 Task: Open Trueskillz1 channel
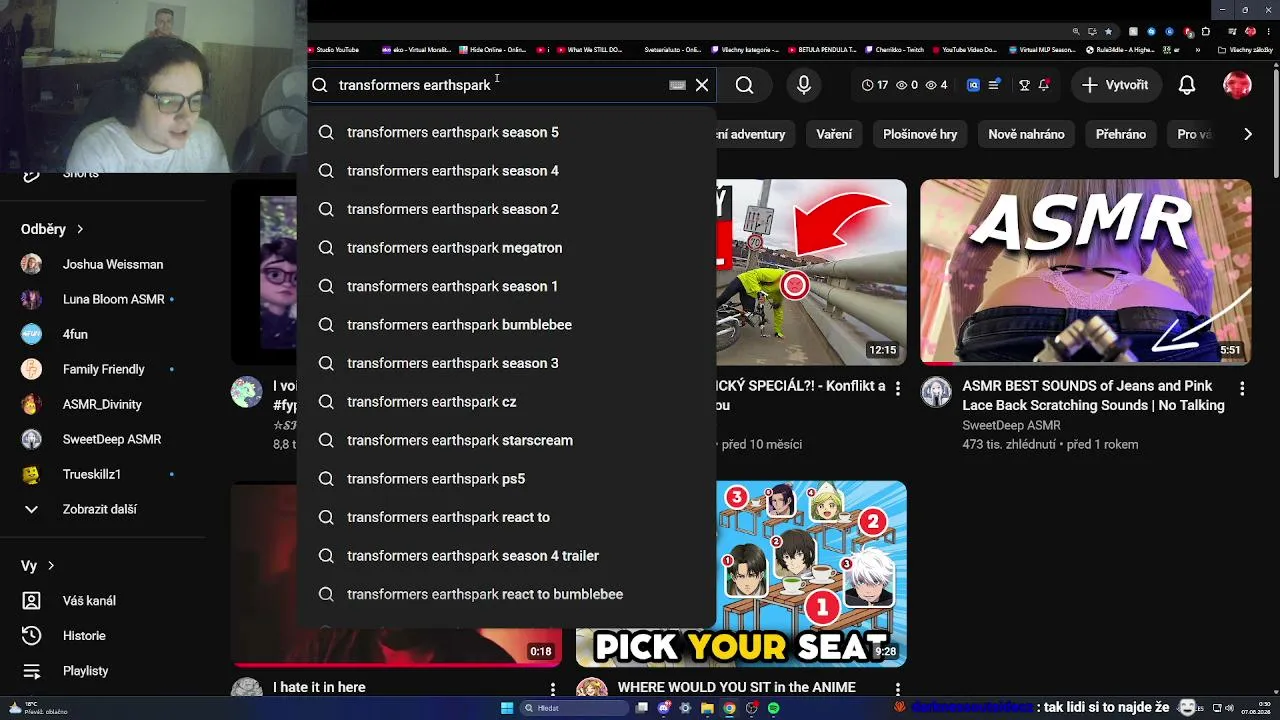pos(103,474)
